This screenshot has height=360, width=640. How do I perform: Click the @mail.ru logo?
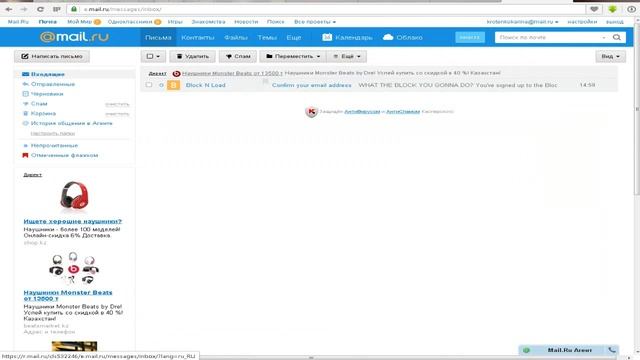pos(74,37)
